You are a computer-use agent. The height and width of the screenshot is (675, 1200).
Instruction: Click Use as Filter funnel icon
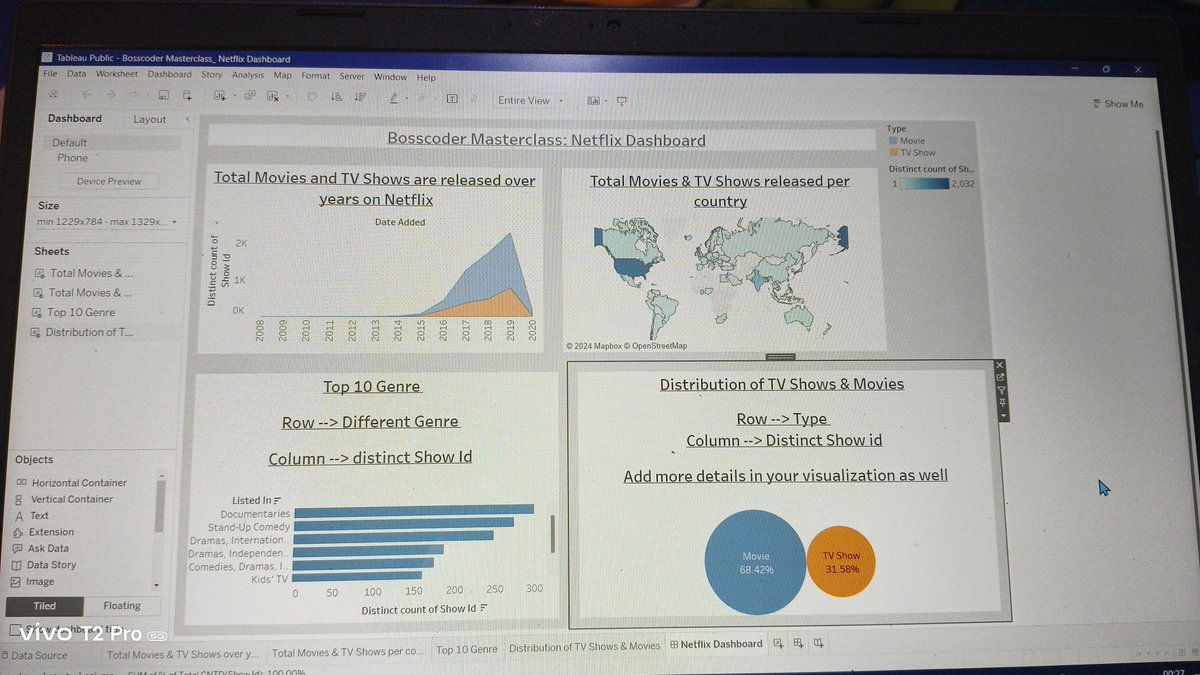(x=1002, y=391)
